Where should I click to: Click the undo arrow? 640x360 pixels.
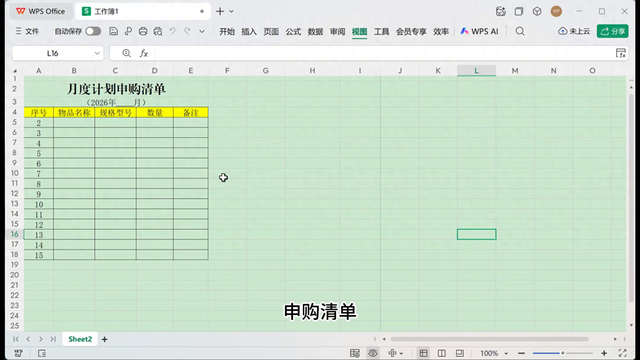click(x=173, y=31)
